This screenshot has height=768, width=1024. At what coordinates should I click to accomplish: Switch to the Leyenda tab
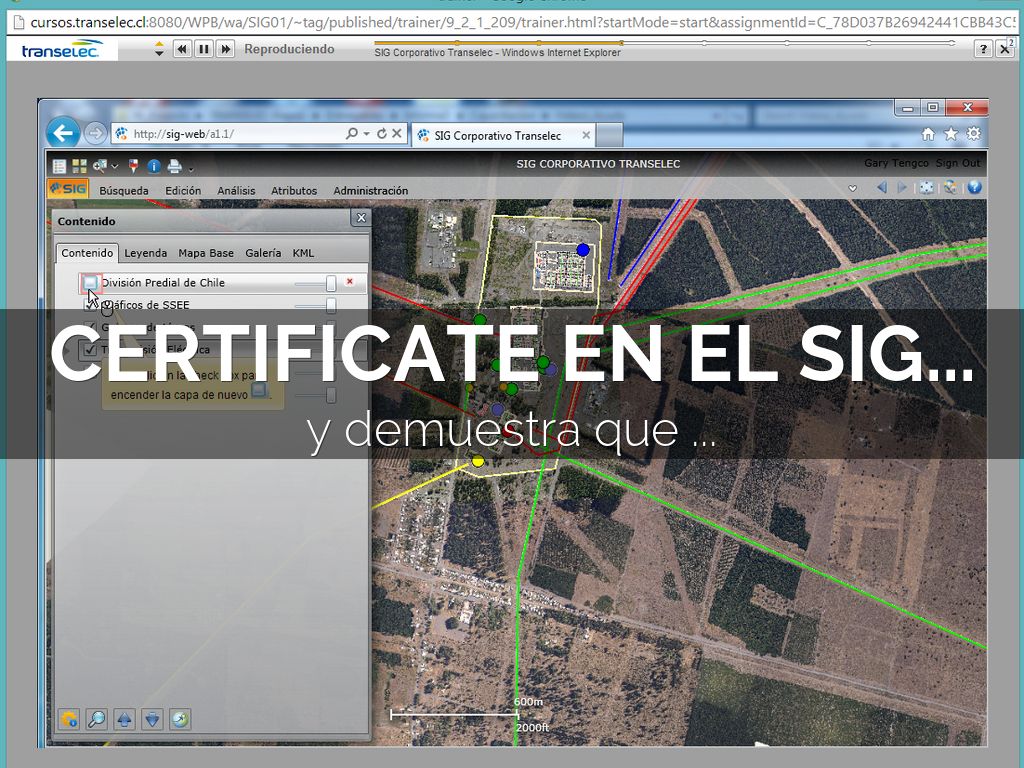point(145,253)
